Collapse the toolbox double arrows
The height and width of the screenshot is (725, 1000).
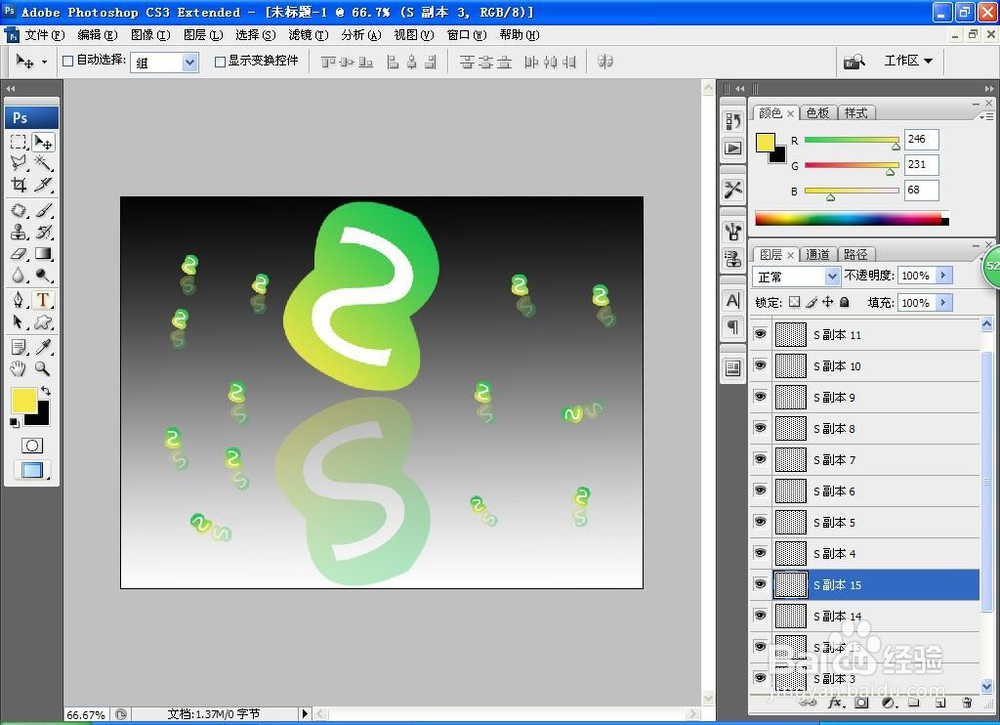click(x=10, y=88)
